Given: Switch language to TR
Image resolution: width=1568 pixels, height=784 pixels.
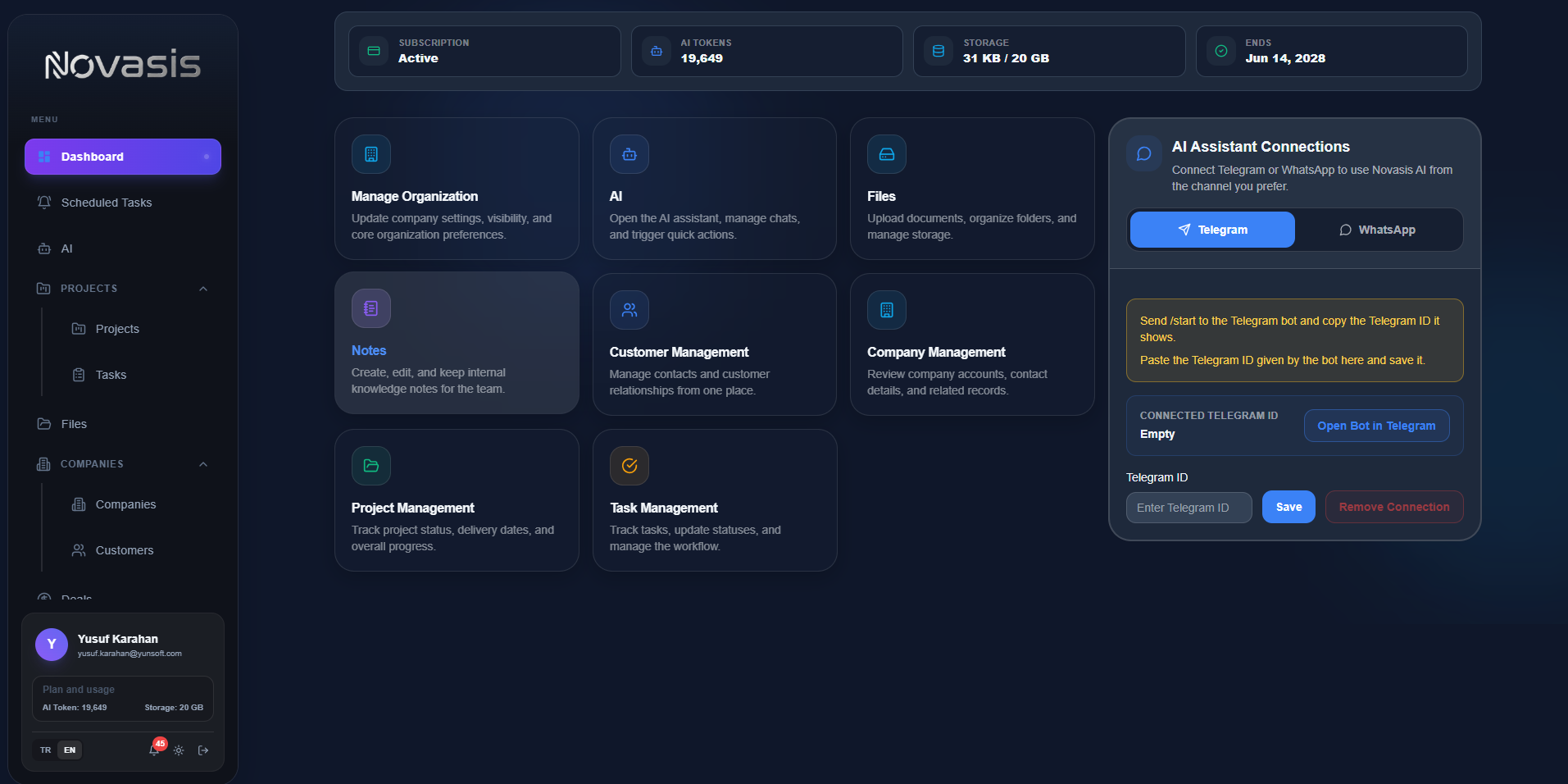Looking at the screenshot, I should pos(46,750).
